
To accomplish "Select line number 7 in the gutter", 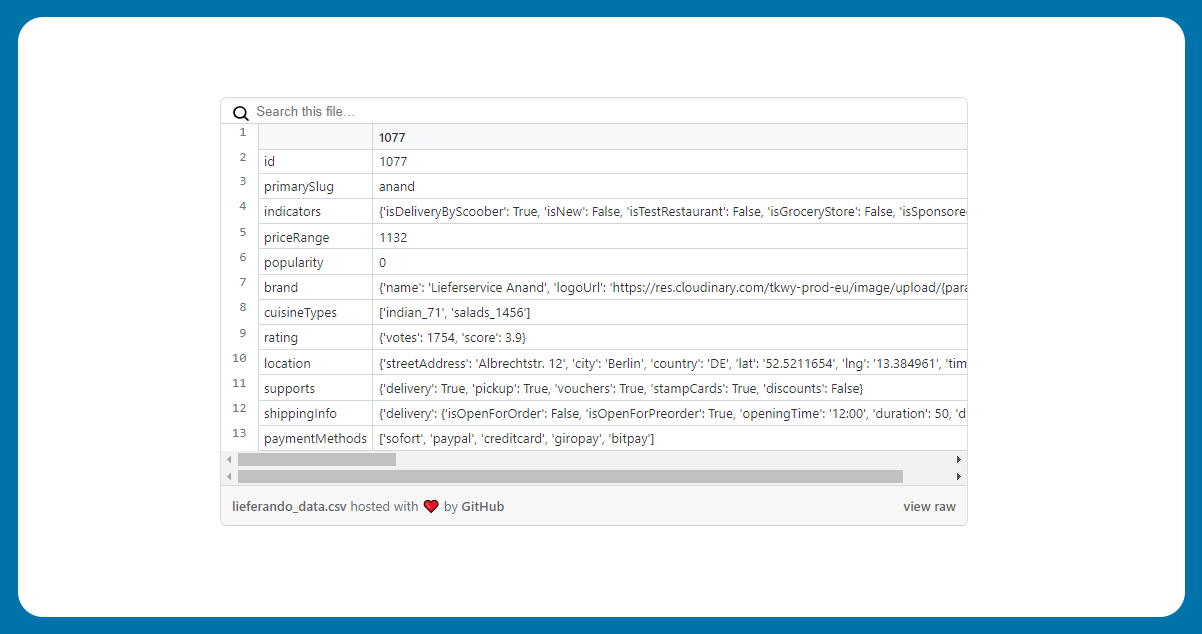I will 242,283.
